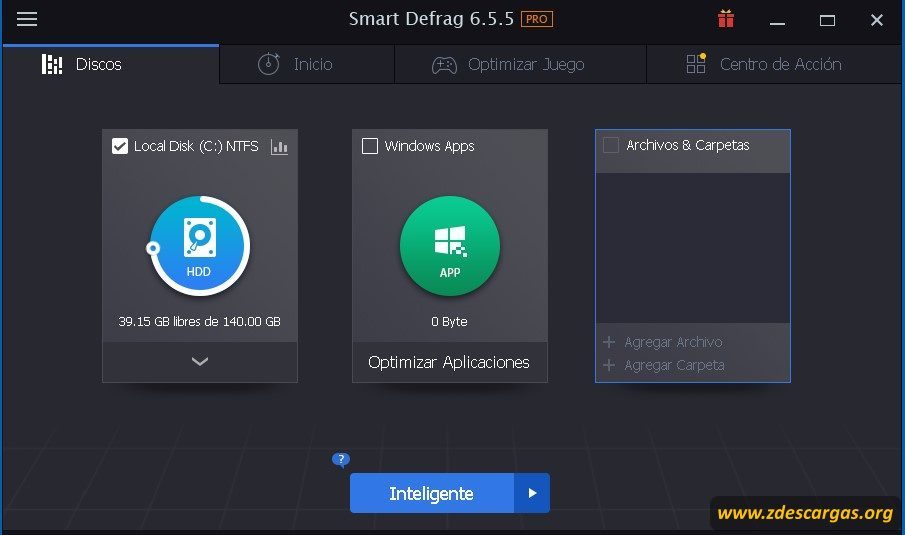Click the blue question mark help icon

[x=341, y=459]
